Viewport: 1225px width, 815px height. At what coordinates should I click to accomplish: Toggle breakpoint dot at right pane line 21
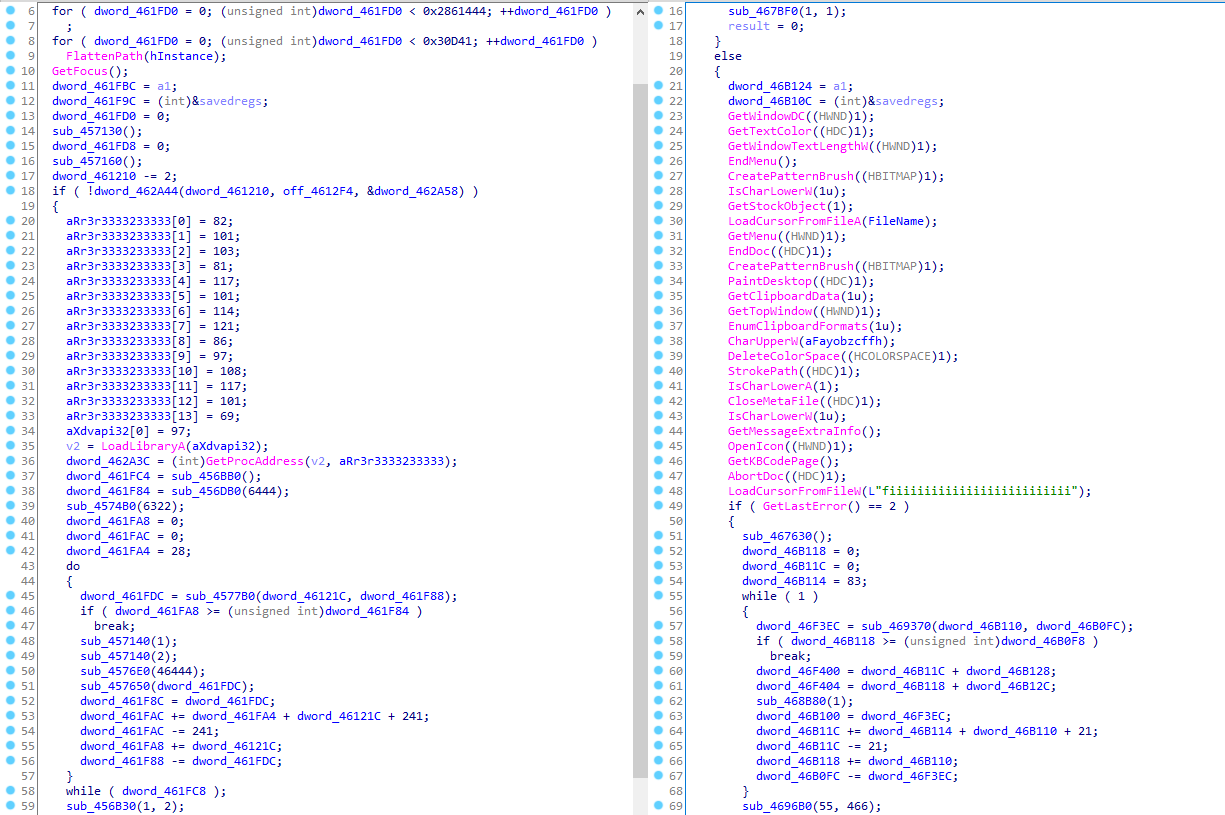click(x=658, y=86)
